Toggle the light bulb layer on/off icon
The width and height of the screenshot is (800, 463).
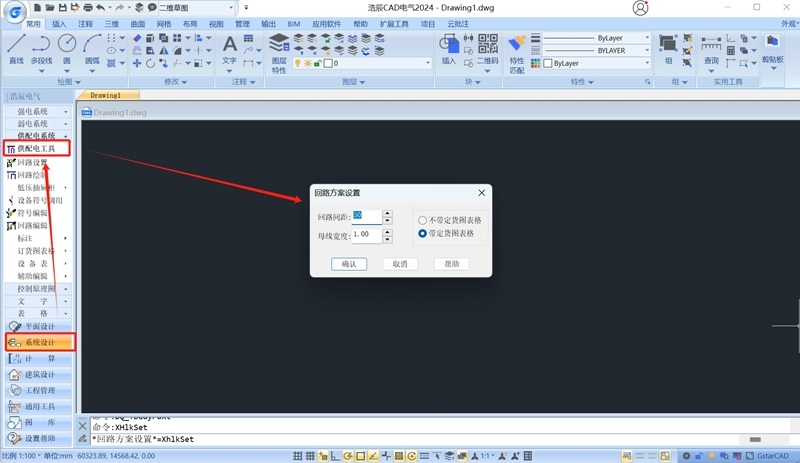coord(297,63)
